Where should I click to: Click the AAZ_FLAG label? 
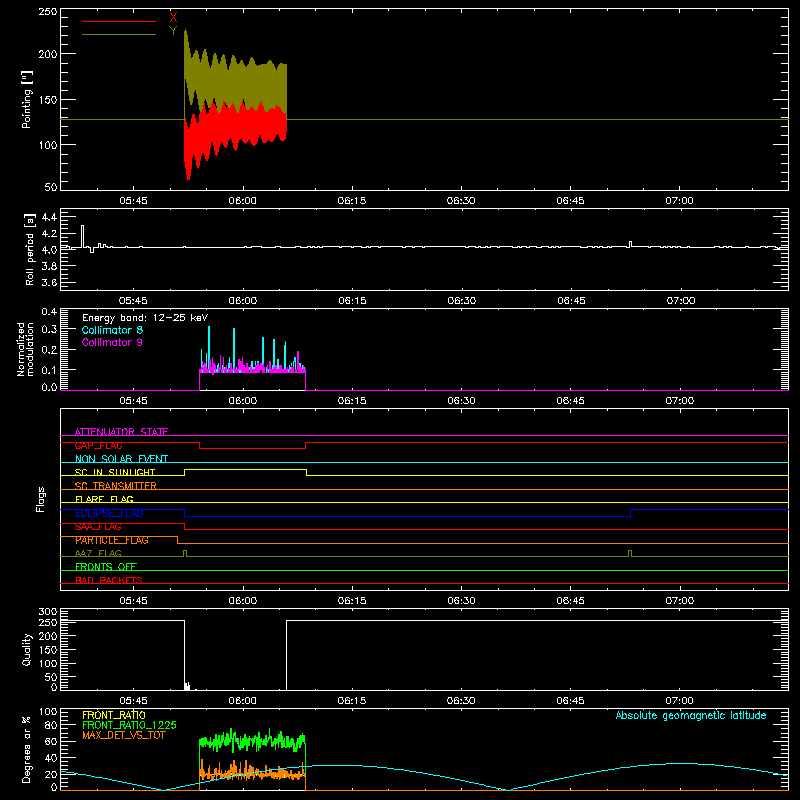pos(98,553)
